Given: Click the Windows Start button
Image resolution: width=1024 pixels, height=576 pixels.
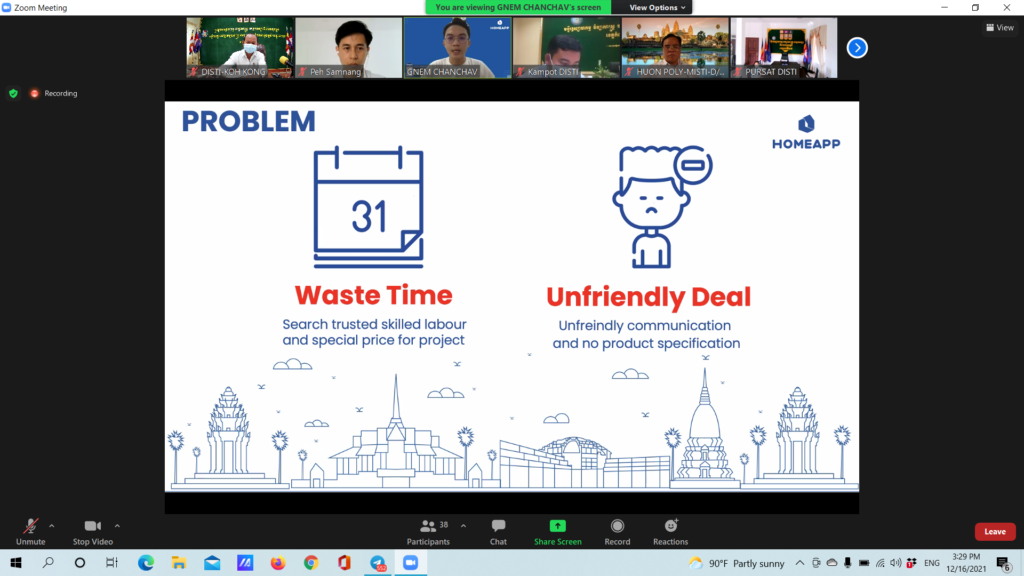Looking at the screenshot, I should (15, 563).
